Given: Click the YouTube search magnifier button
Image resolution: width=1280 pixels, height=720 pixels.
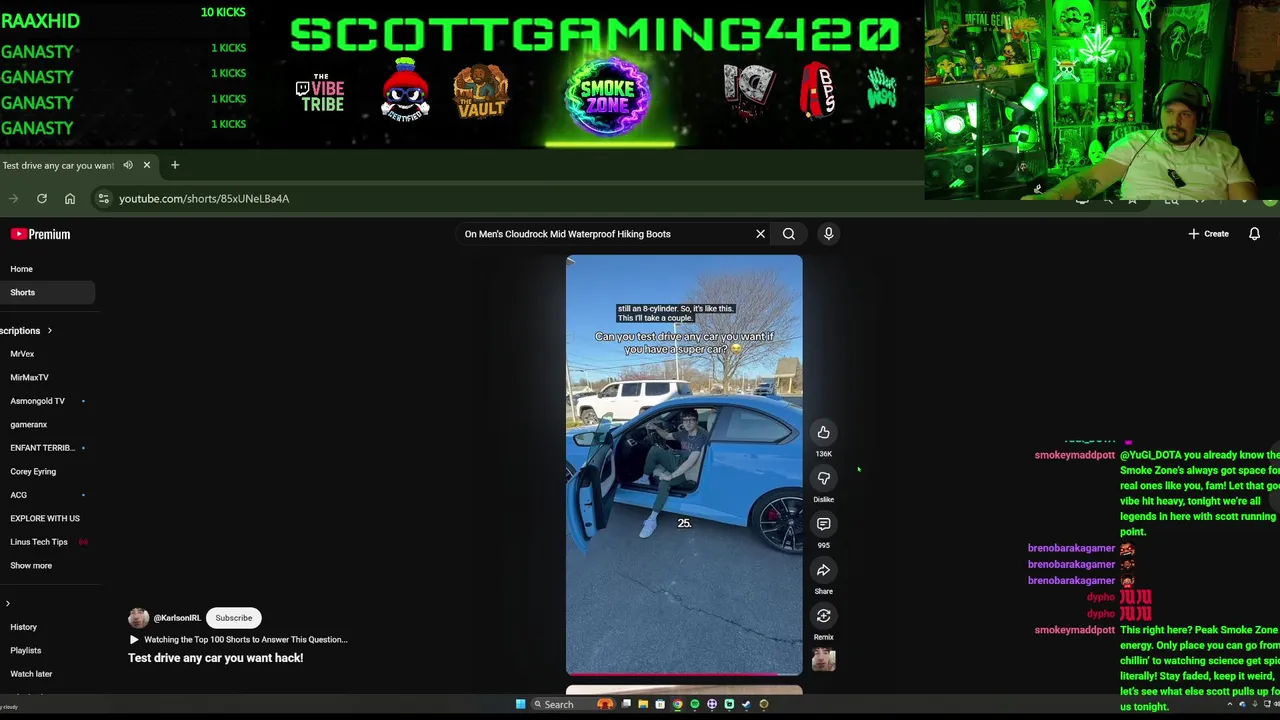Looking at the screenshot, I should coord(789,234).
